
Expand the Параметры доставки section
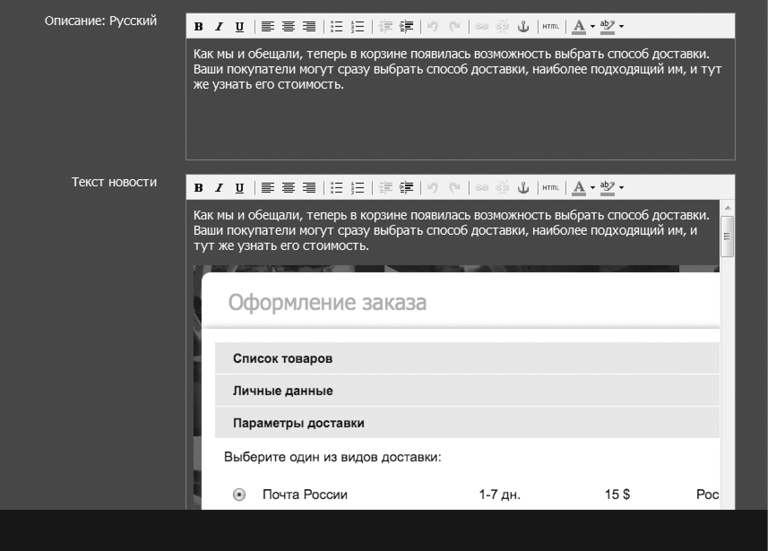467,423
